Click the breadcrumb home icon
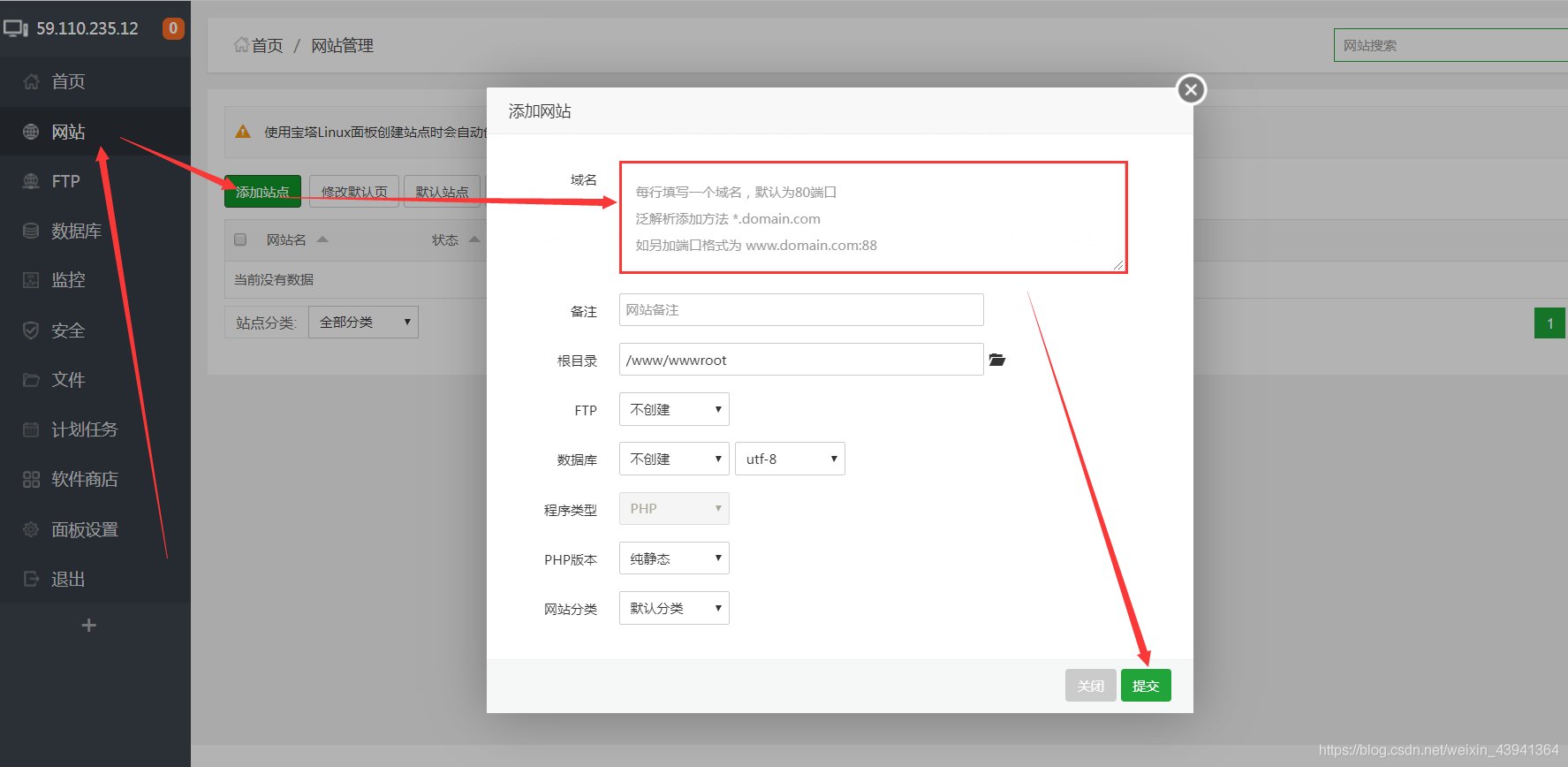The image size is (1568, 767). pos(241,44)
